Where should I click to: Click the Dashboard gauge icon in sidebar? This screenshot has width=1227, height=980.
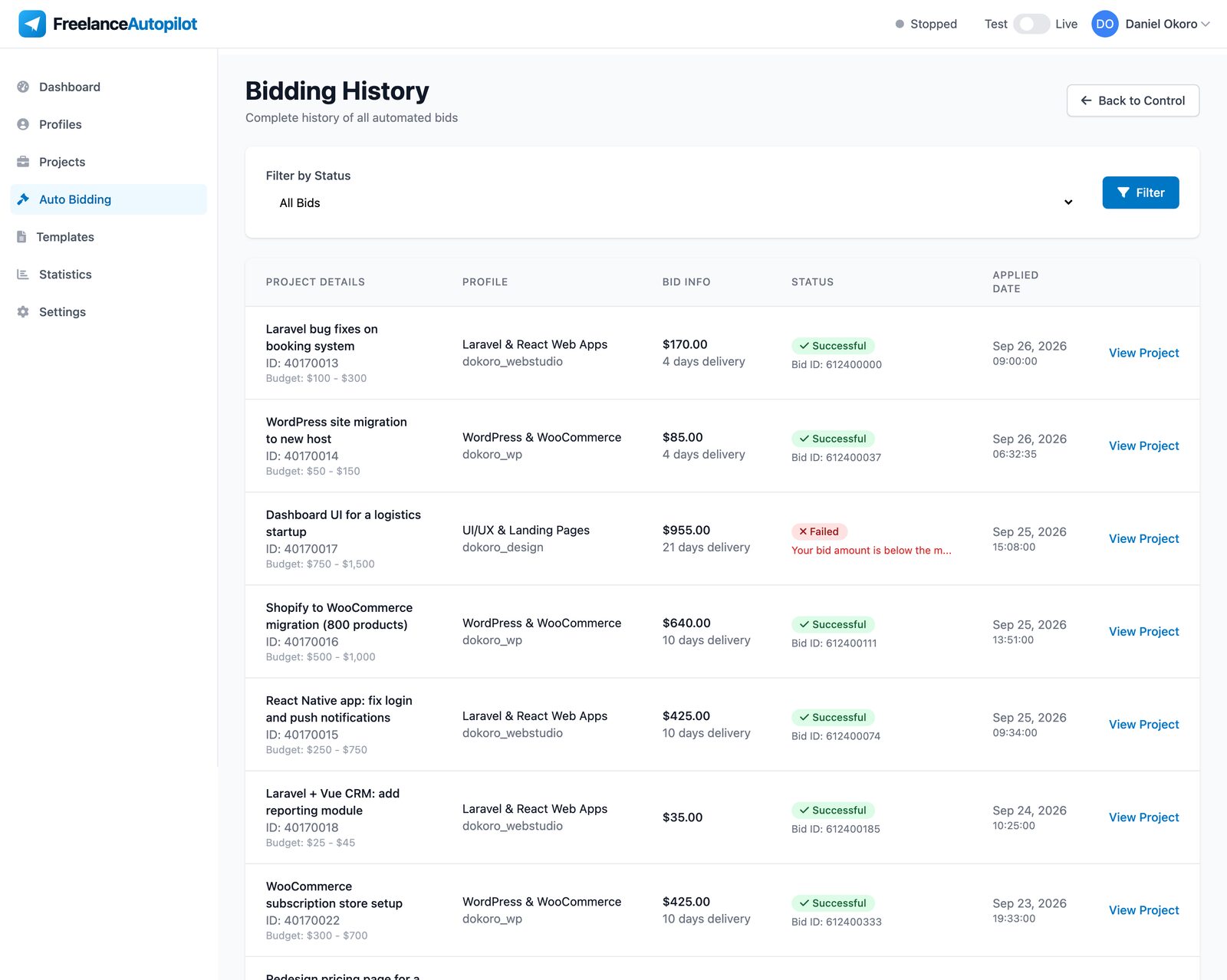pos(23,87)
